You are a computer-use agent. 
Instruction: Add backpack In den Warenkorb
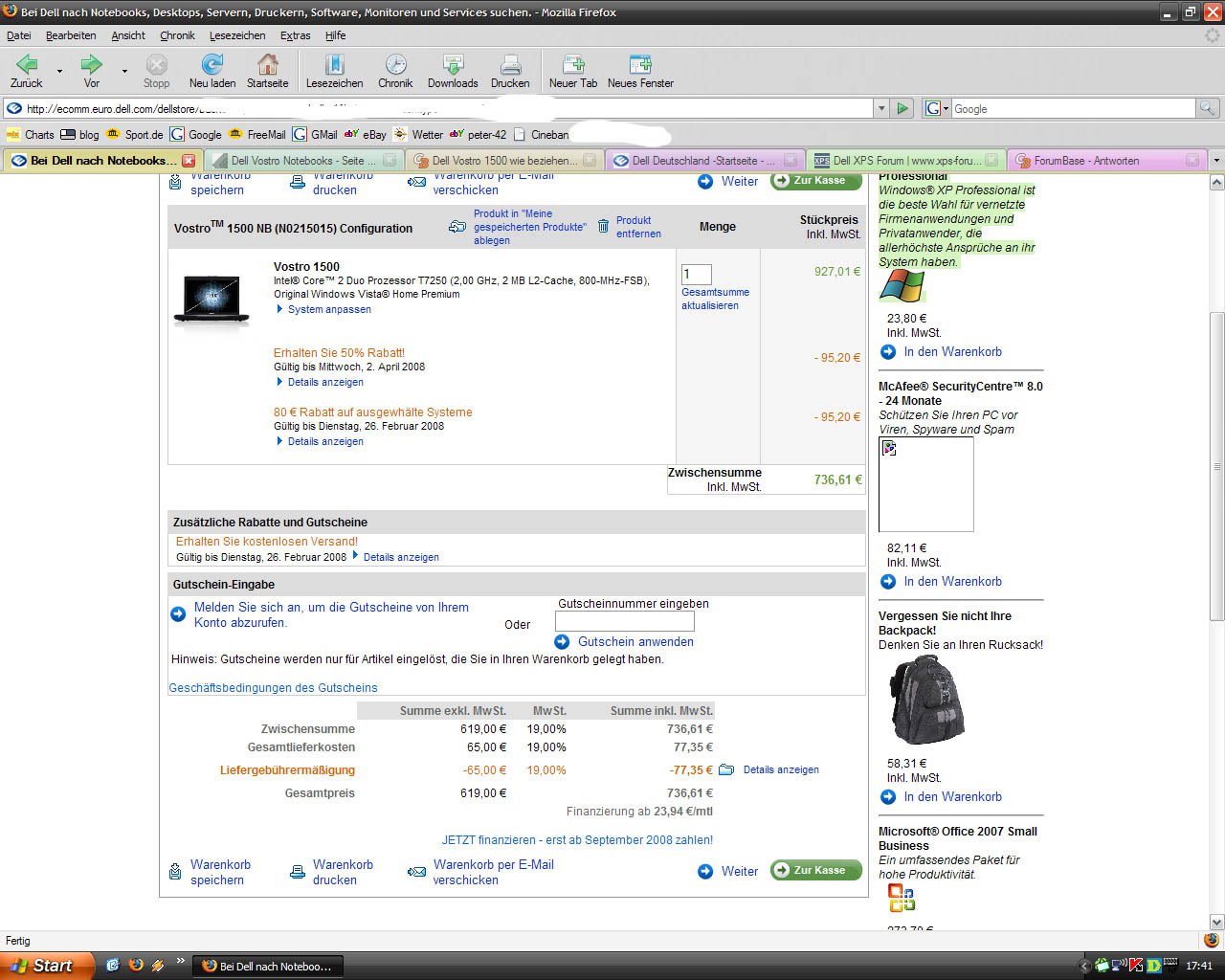pos(952,796)
